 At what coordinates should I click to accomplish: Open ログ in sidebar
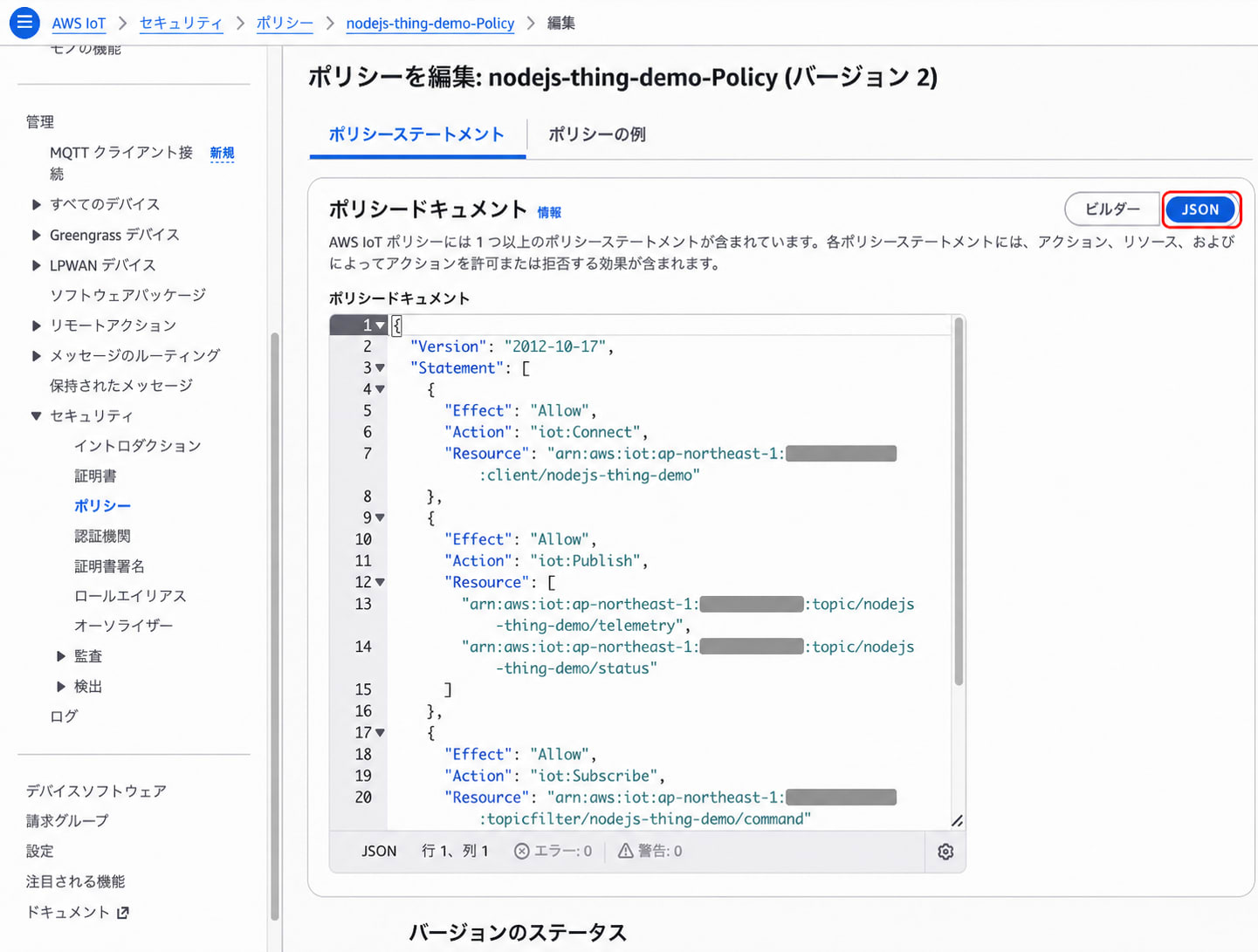(x=64, y=716)
